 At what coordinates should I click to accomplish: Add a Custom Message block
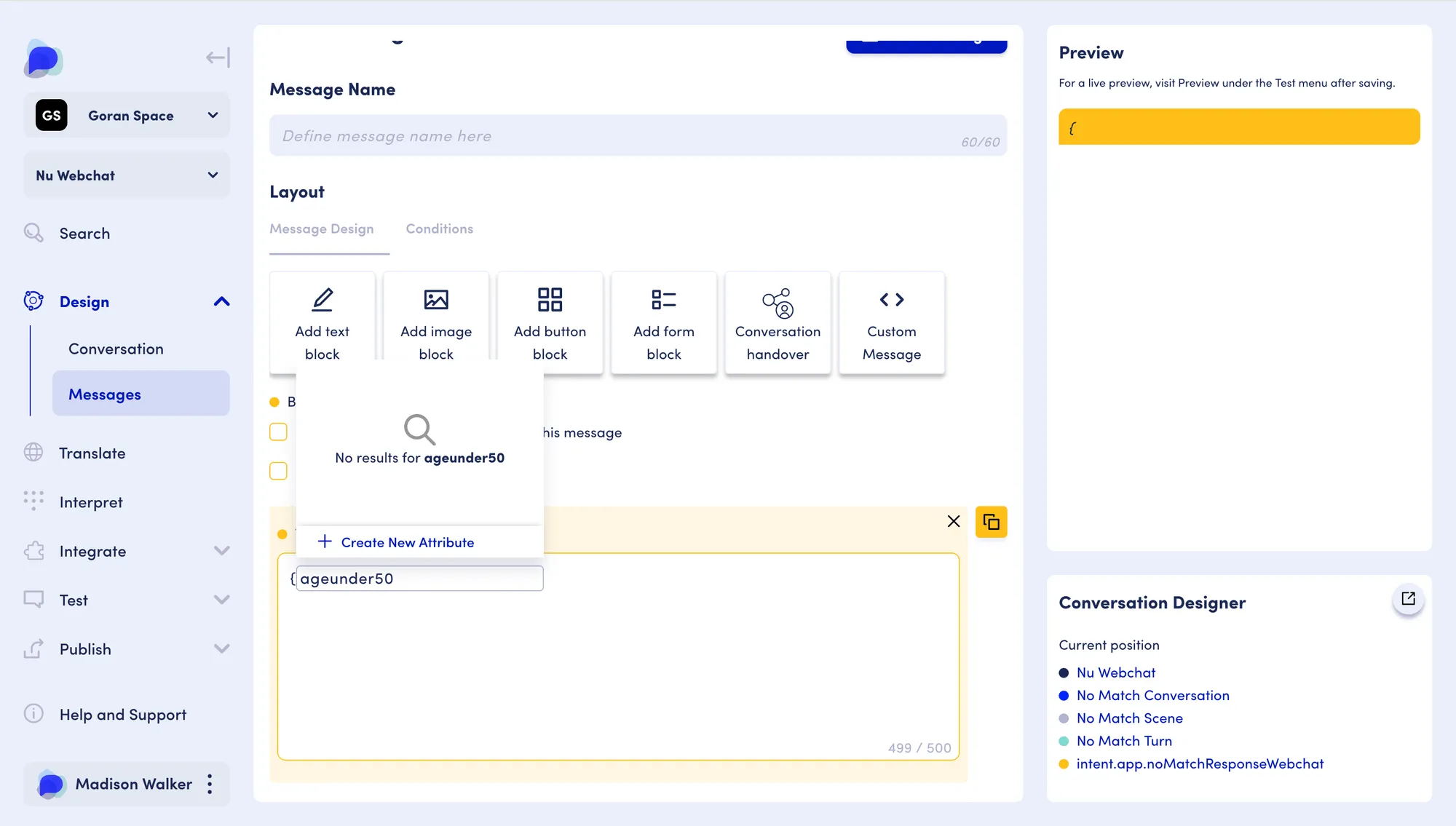[x=891, y=323]
